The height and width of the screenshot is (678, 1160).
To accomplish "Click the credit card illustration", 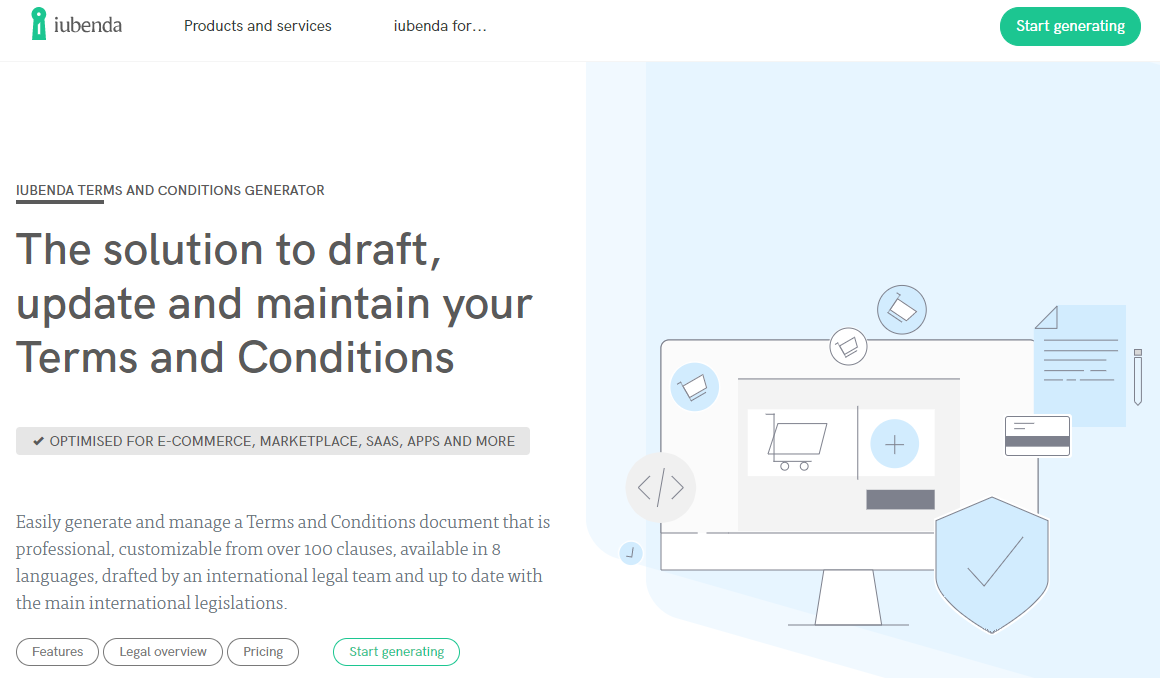I will click(x=1037, y=436).
